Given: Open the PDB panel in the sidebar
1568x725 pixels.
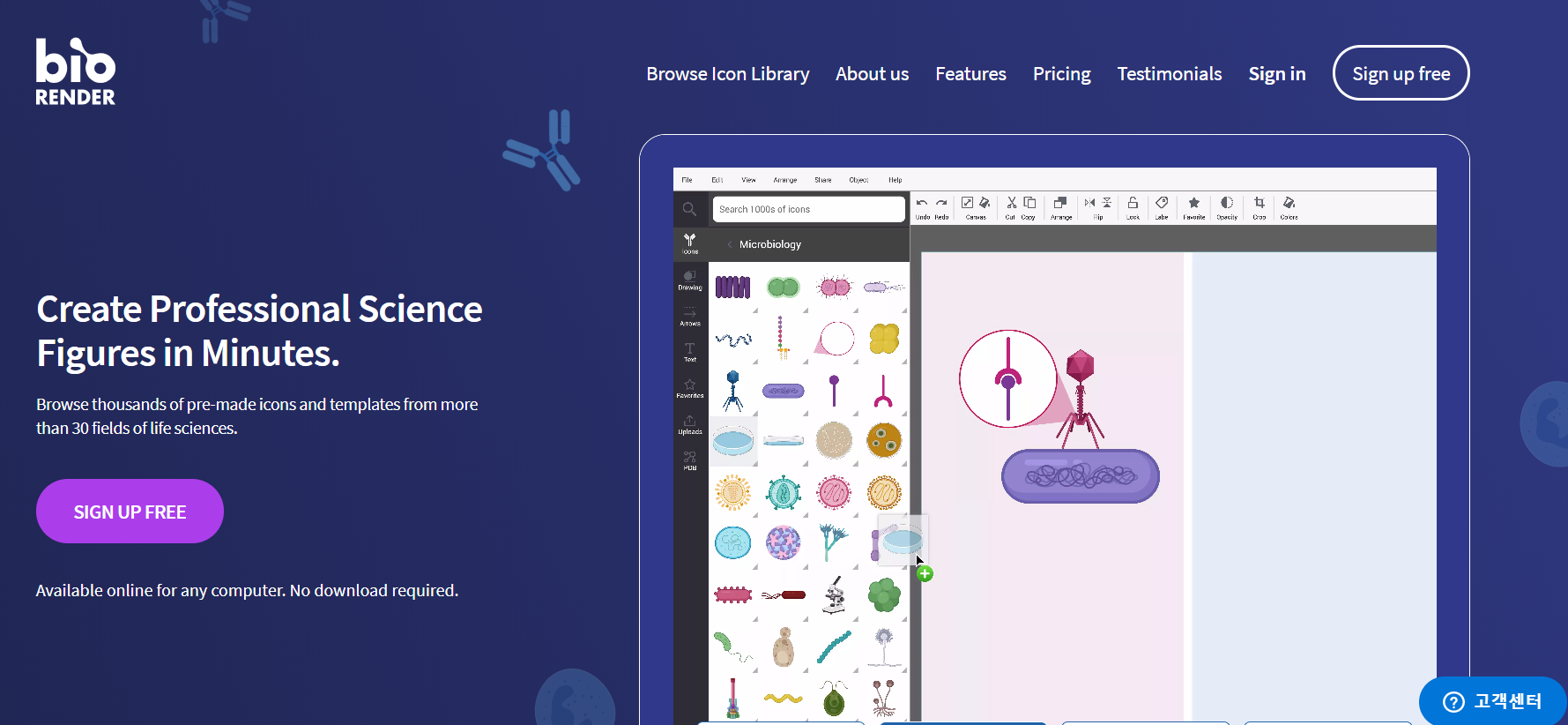Looking at the screenshot, I should [690, 460].
